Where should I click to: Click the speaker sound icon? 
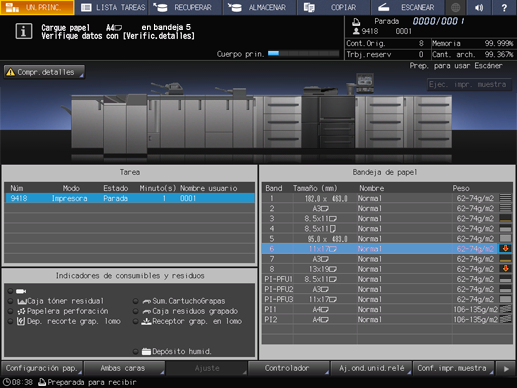(479, 7)
